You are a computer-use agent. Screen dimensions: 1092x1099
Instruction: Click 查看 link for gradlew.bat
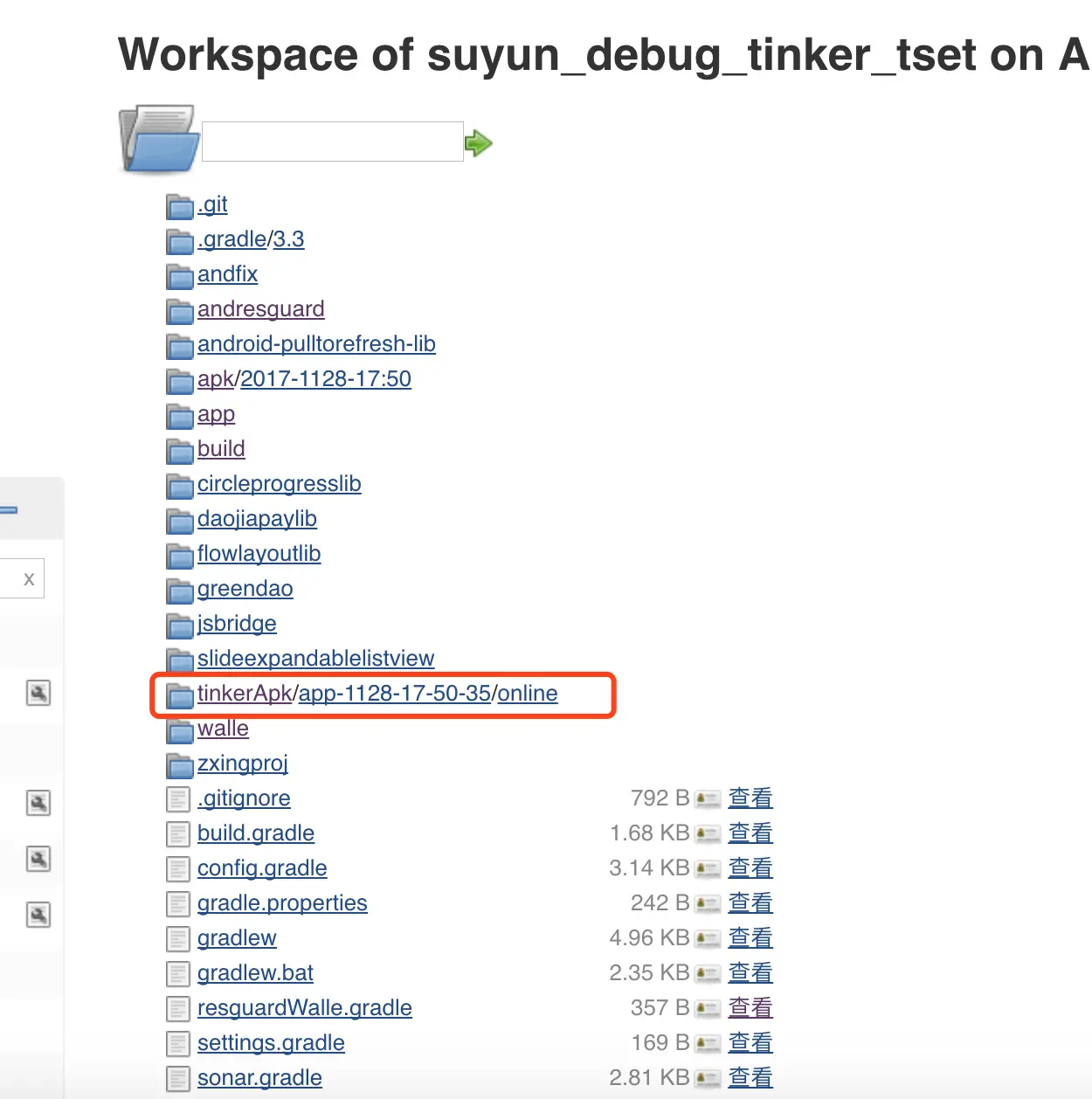pos(750,973)
